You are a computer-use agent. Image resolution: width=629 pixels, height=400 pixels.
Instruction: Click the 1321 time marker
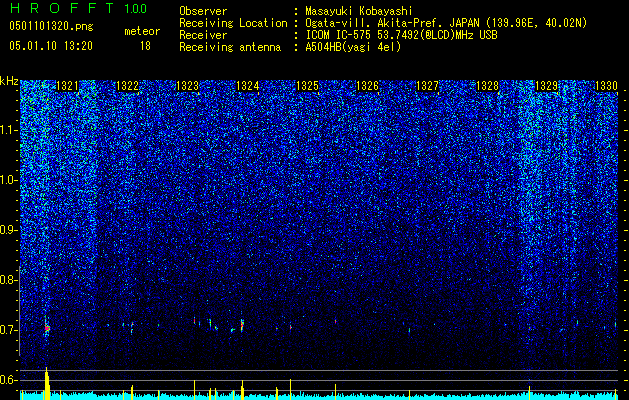pos(67,86)
